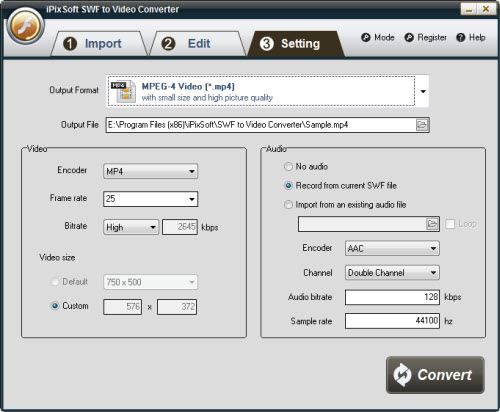Open the Bitrate High quality dropdown
Viewport: 500px width, 412px height.
131,227
